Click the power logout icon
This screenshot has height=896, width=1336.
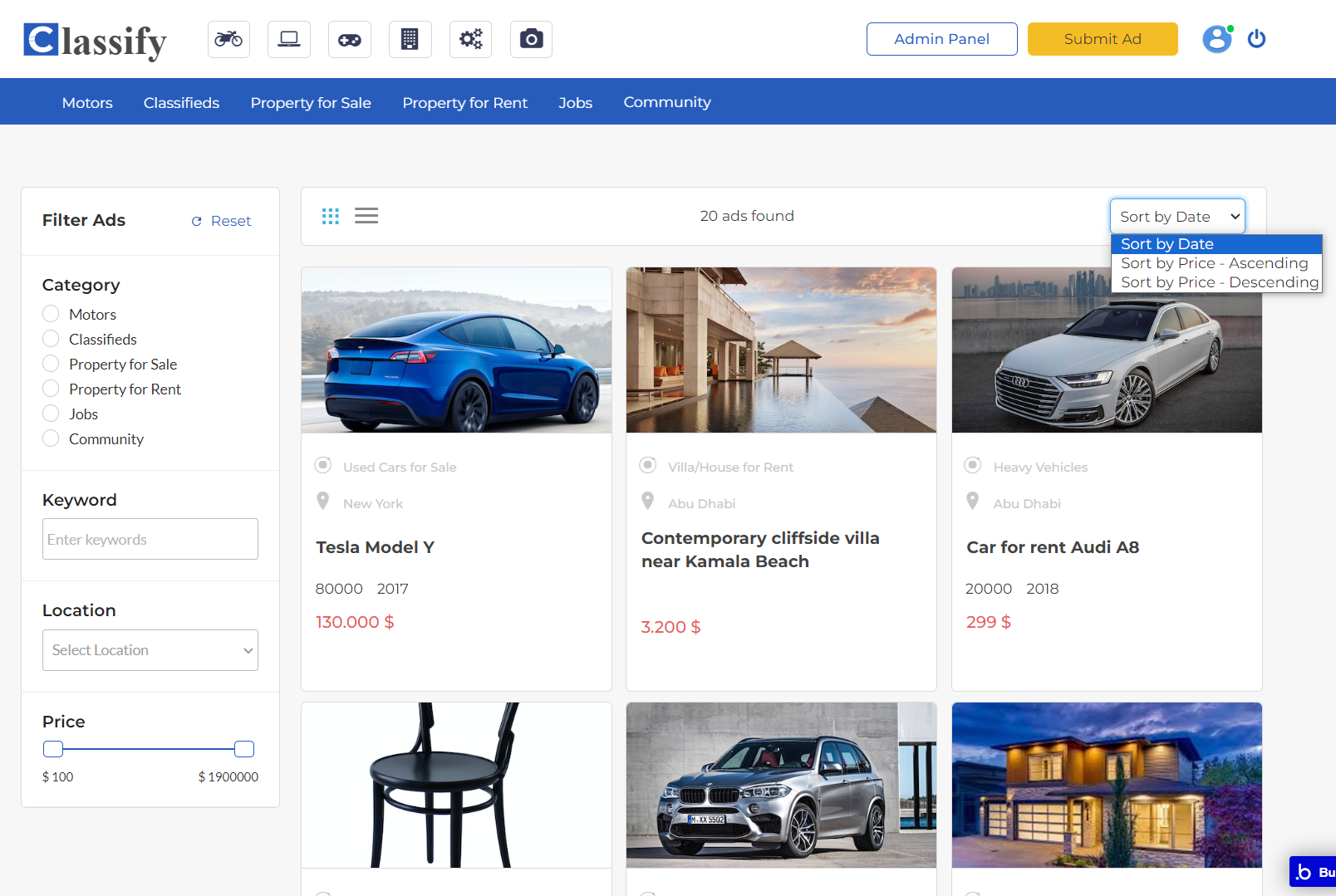1256,39
